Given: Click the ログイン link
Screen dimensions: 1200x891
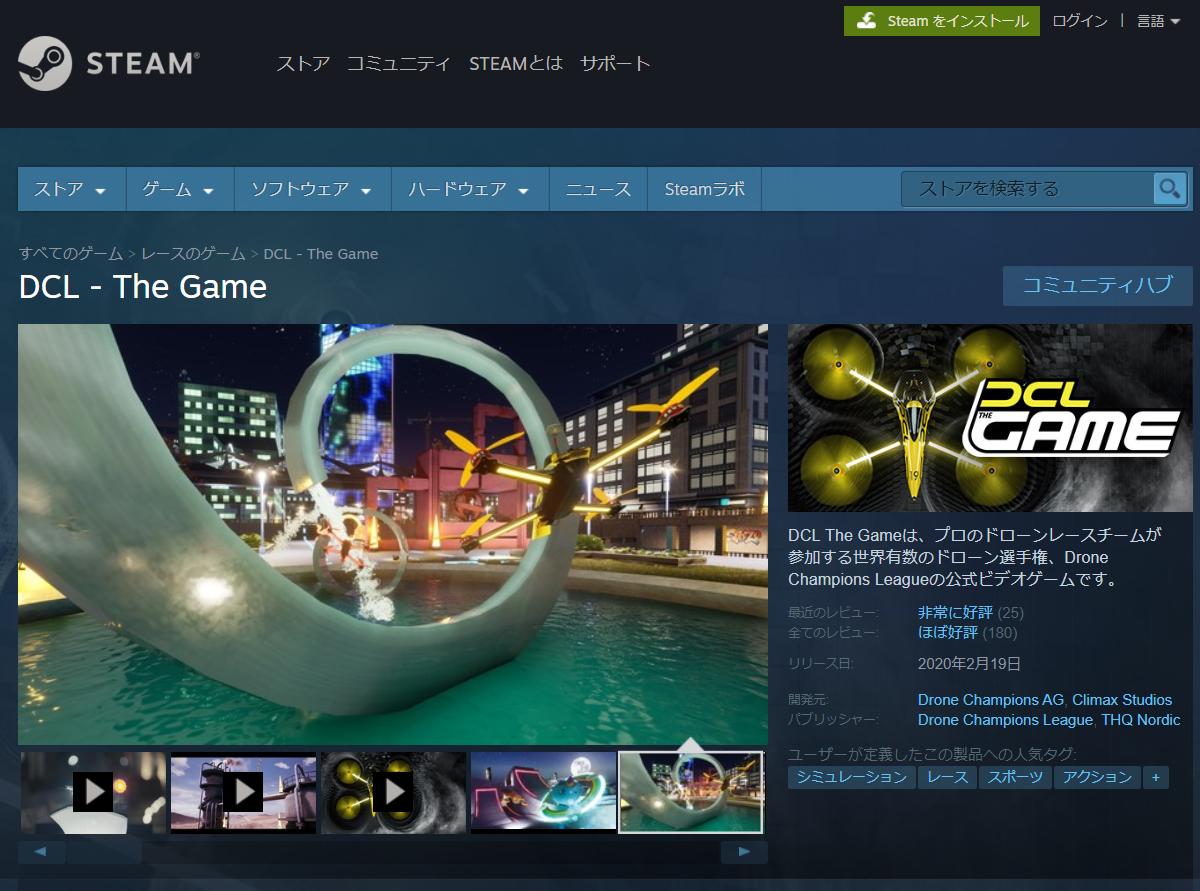Looking at the screenshot, I should (1079, 20).
